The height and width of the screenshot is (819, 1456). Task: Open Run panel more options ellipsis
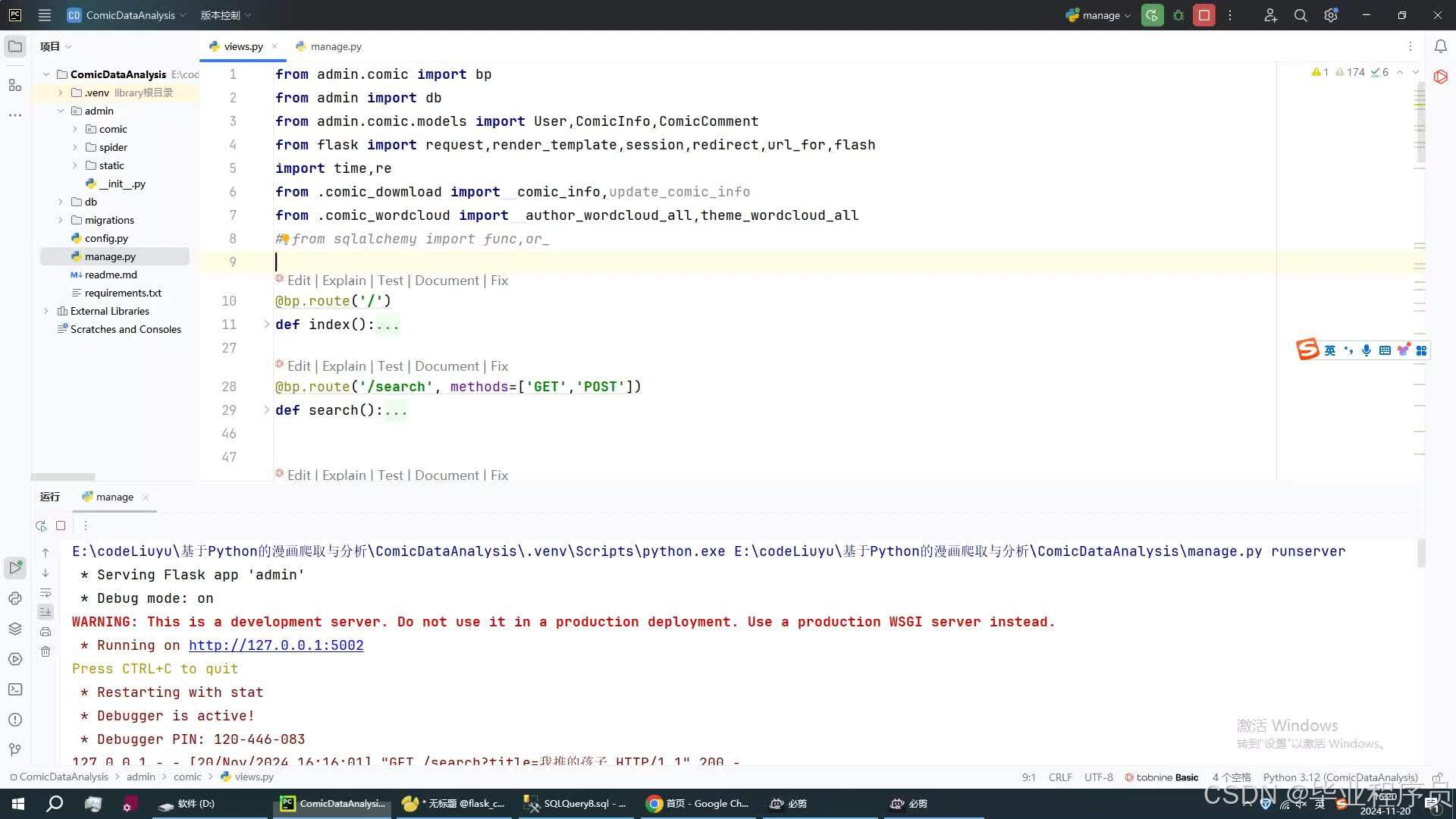pyautogui.click(x=86, y=526)
